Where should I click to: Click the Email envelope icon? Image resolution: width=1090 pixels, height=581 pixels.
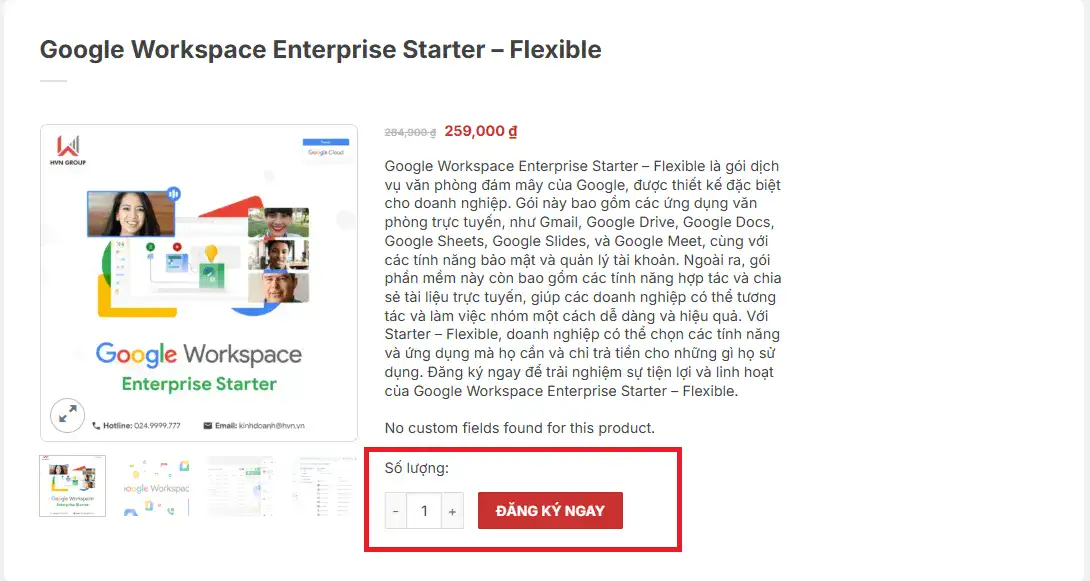[208, 425]
